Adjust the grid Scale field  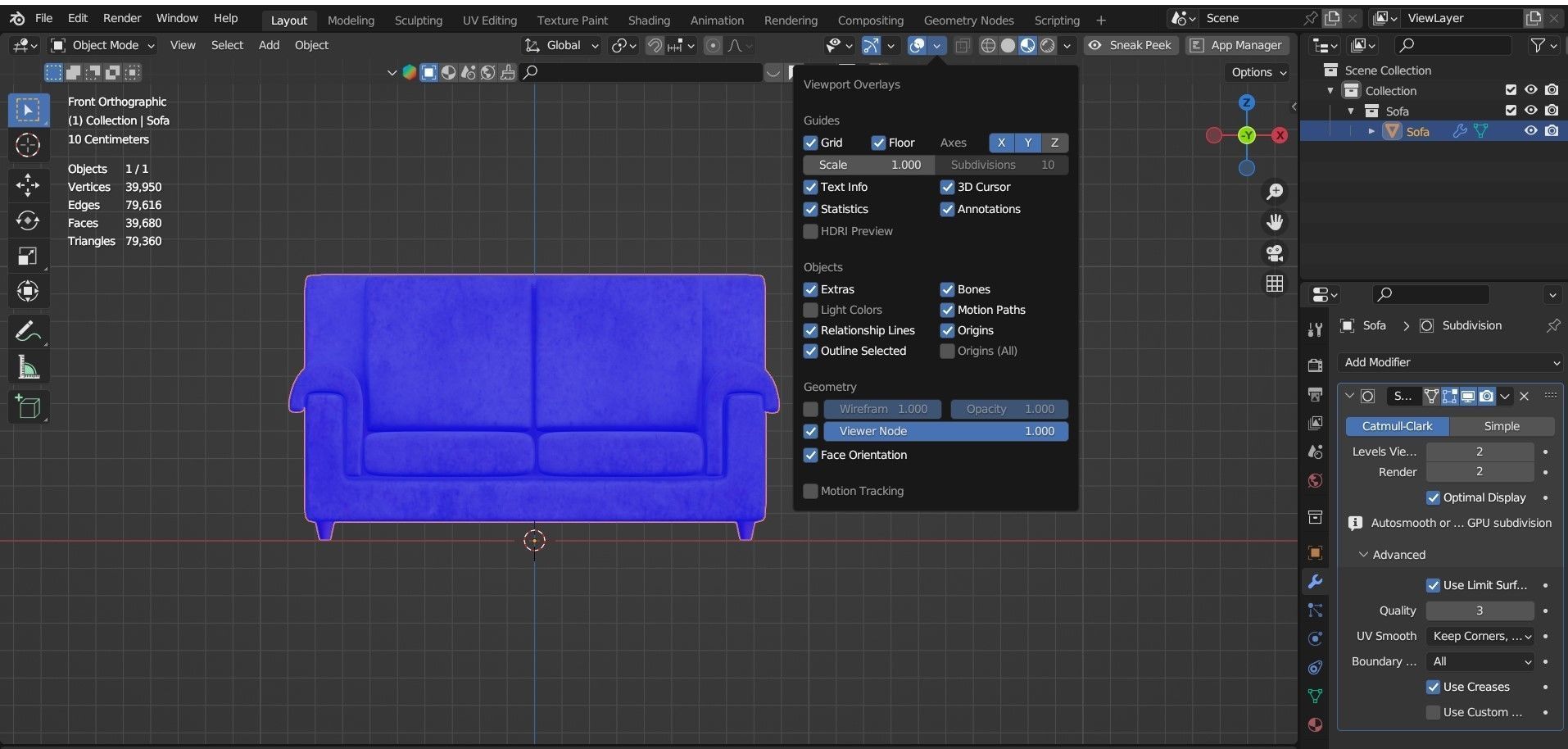868,165
